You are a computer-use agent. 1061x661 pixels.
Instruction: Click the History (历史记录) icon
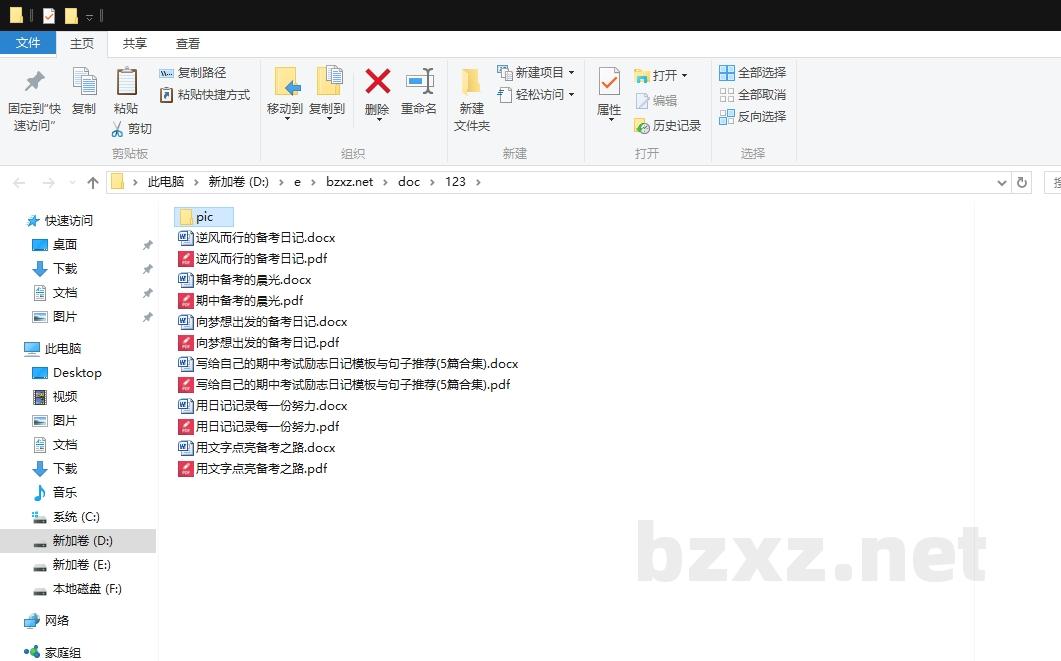(x=642, y=126)
